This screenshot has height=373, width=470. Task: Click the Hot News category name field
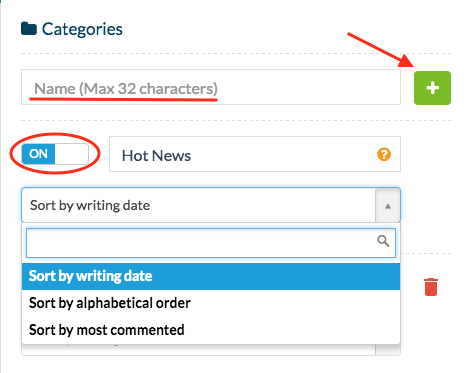point(255,154)
